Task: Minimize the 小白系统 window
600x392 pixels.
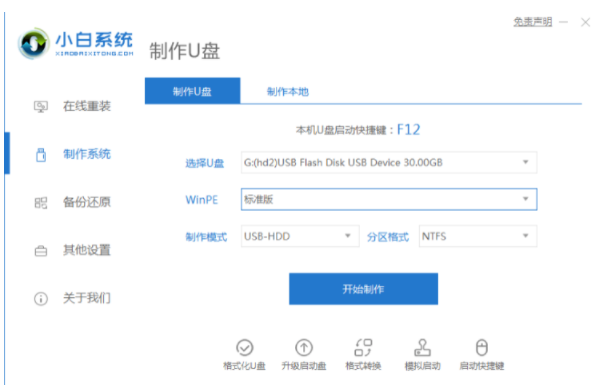Action: 563,22
